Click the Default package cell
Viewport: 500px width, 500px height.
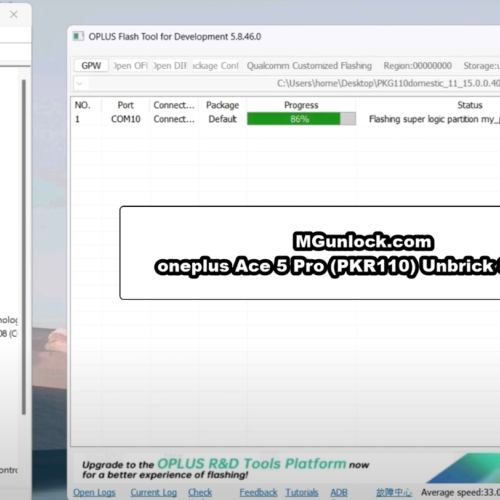coord(222,119)
